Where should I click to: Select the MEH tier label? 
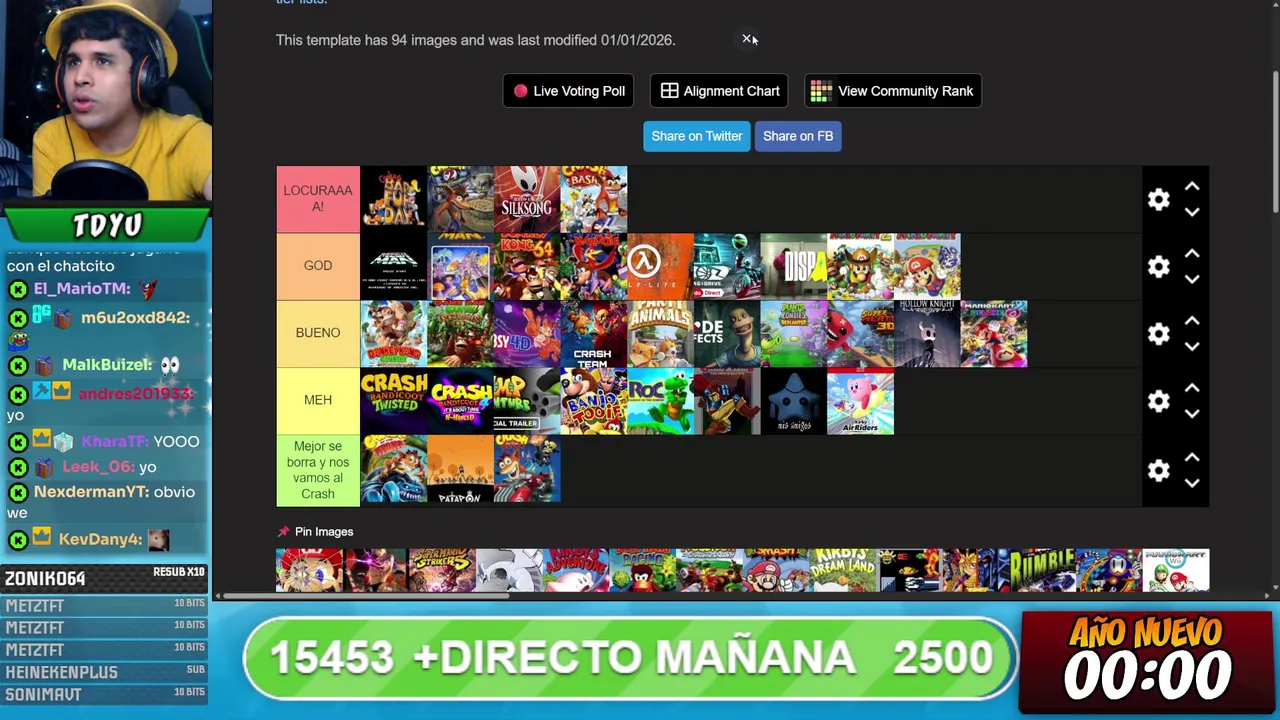coord(318,400)
